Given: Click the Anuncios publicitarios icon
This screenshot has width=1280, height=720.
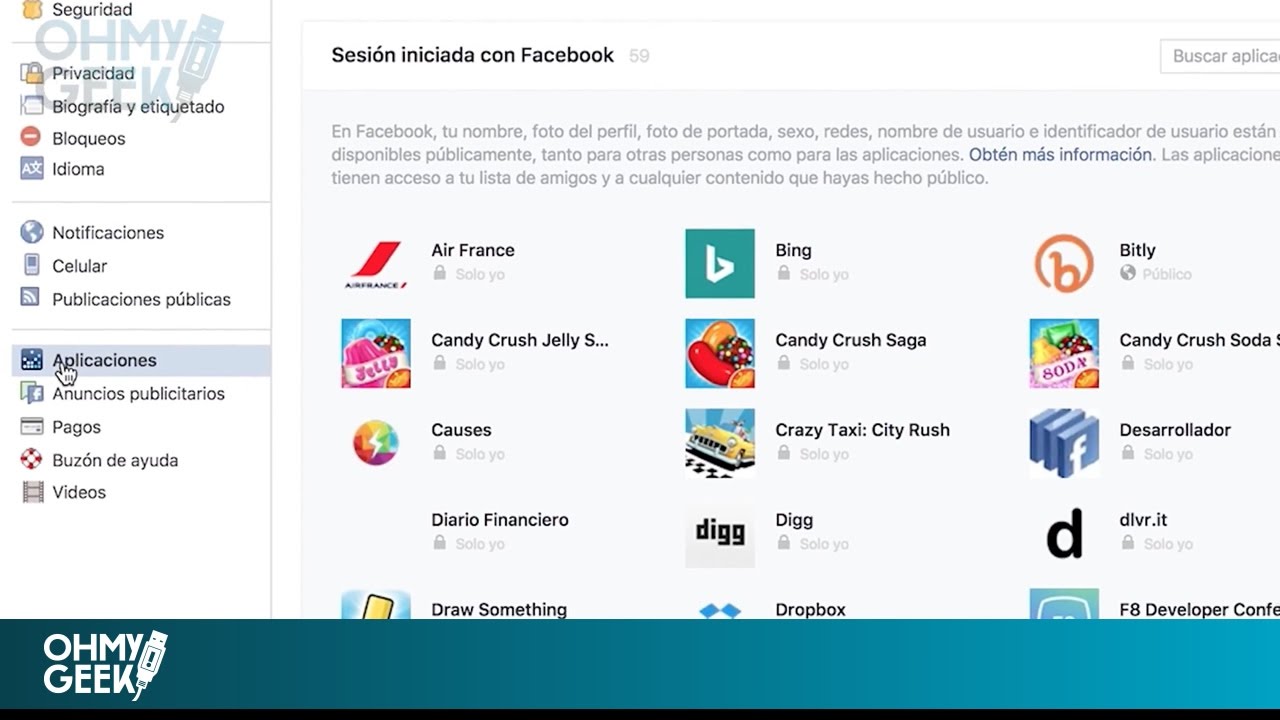Looking at the screenshot, I should coord(32,393).
